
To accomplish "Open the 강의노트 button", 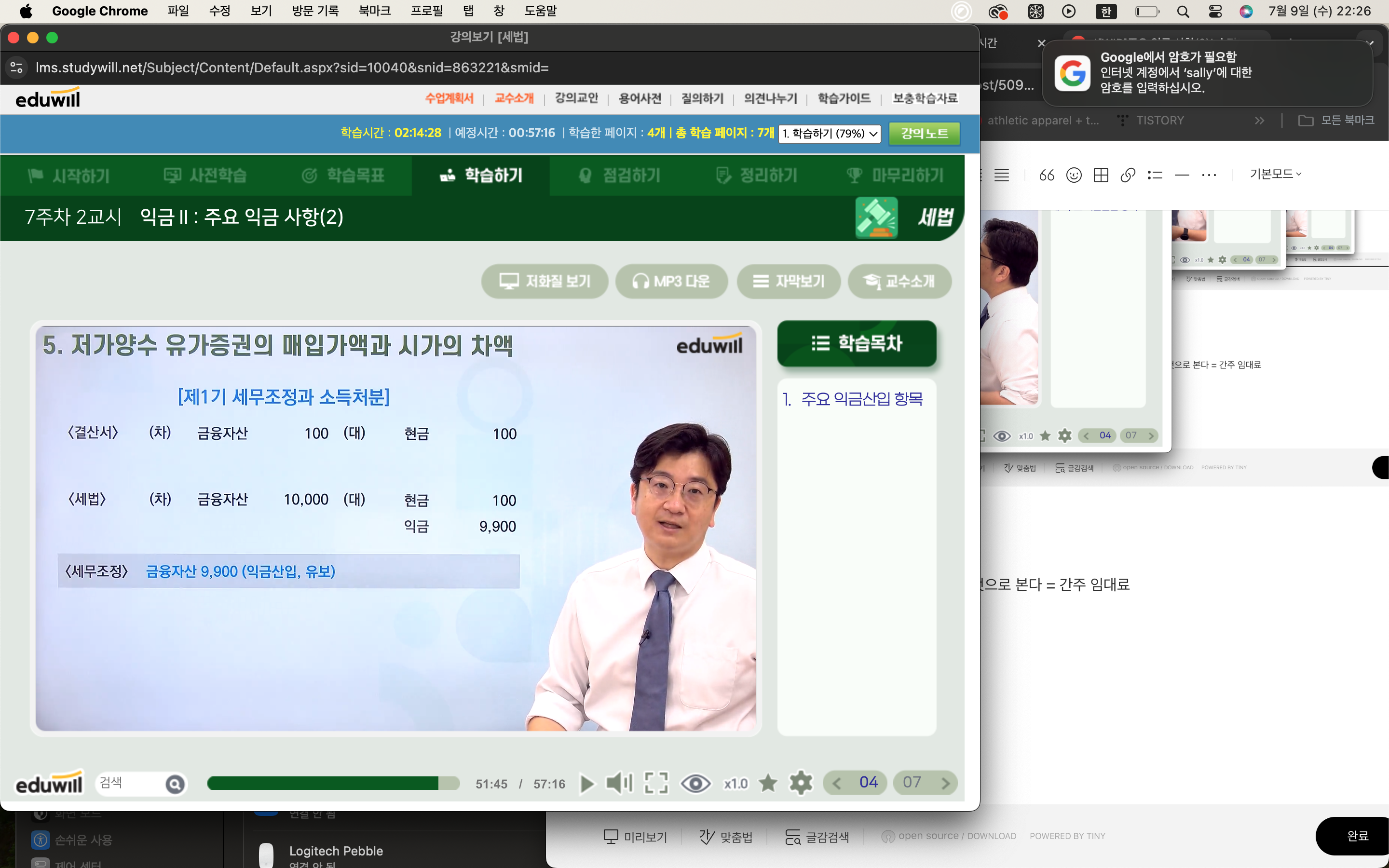I will click(x=924, y=134).
